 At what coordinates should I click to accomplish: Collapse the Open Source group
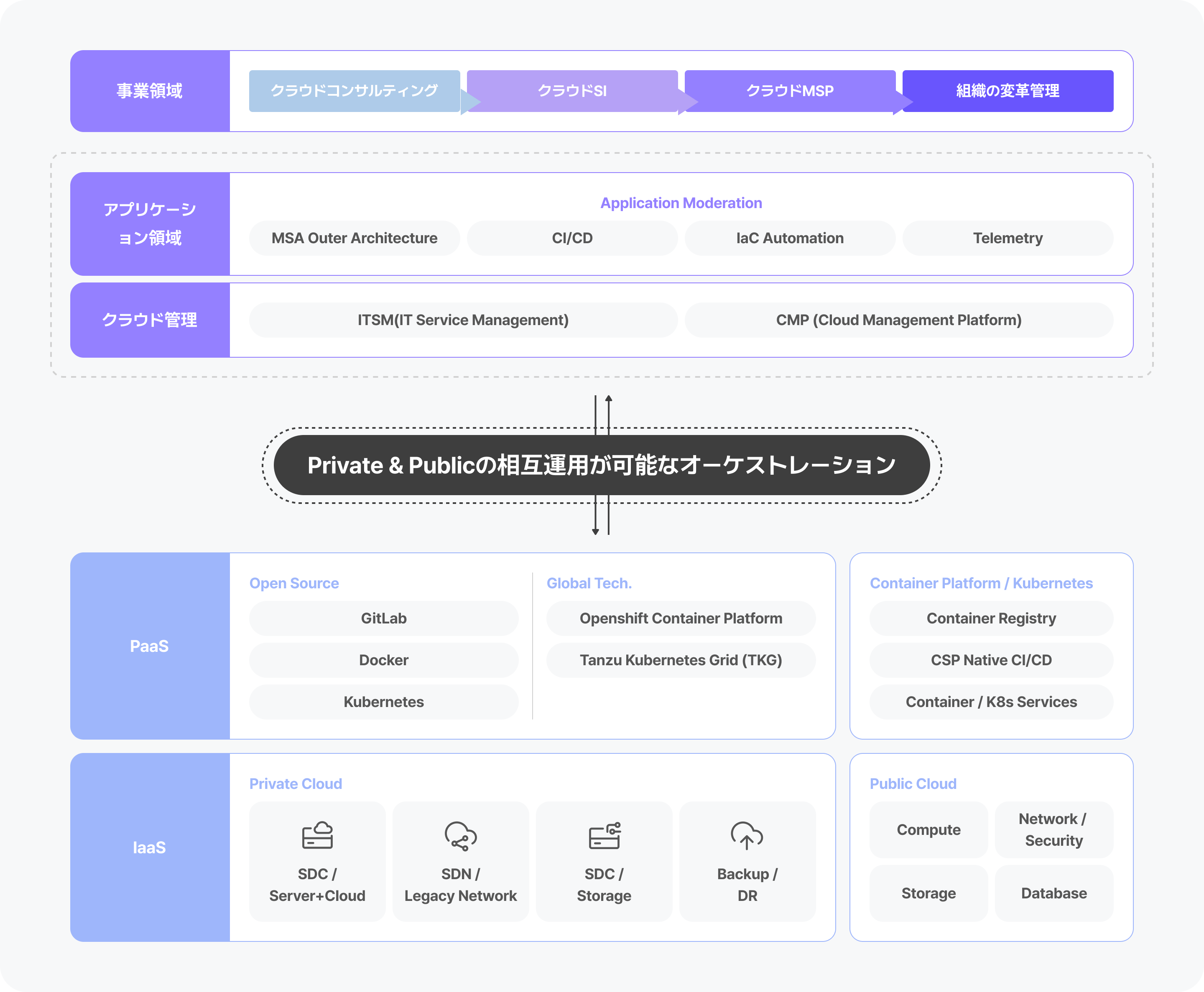[x=293, y=583]
